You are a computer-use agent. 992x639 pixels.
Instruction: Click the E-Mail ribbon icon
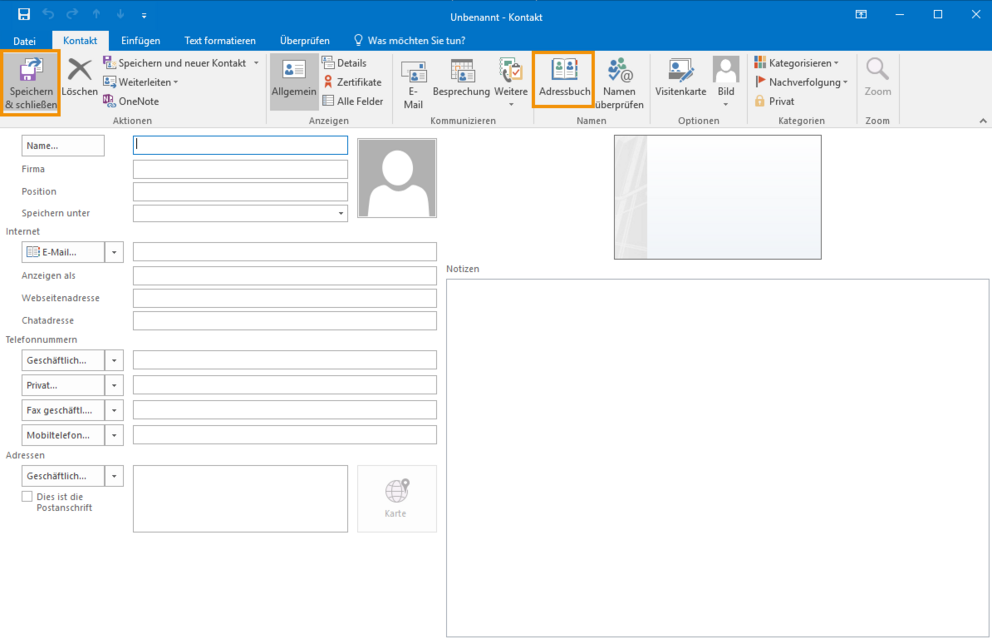(413, 84)
